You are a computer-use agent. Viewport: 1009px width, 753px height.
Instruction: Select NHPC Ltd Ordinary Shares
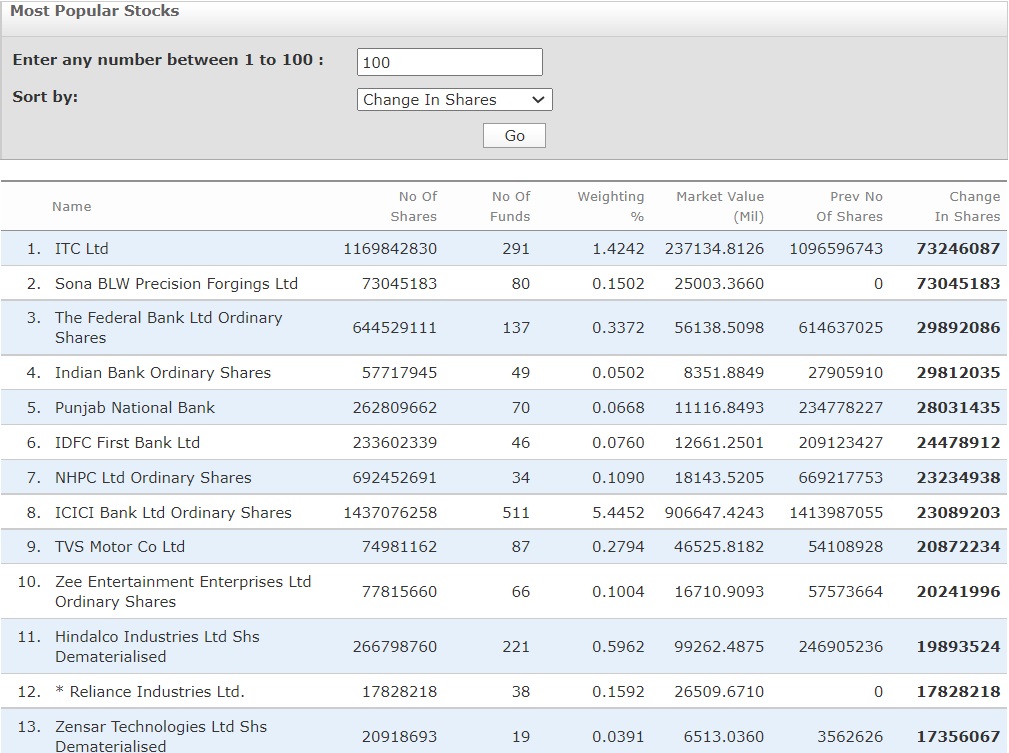point(153,477)
